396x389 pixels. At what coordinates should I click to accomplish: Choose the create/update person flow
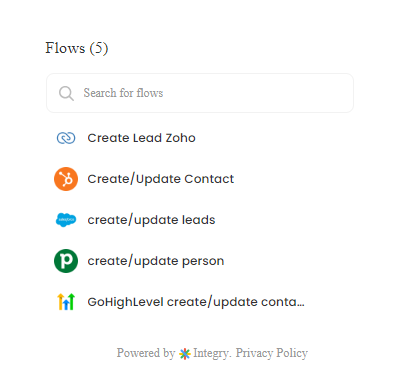click(156, 261)
